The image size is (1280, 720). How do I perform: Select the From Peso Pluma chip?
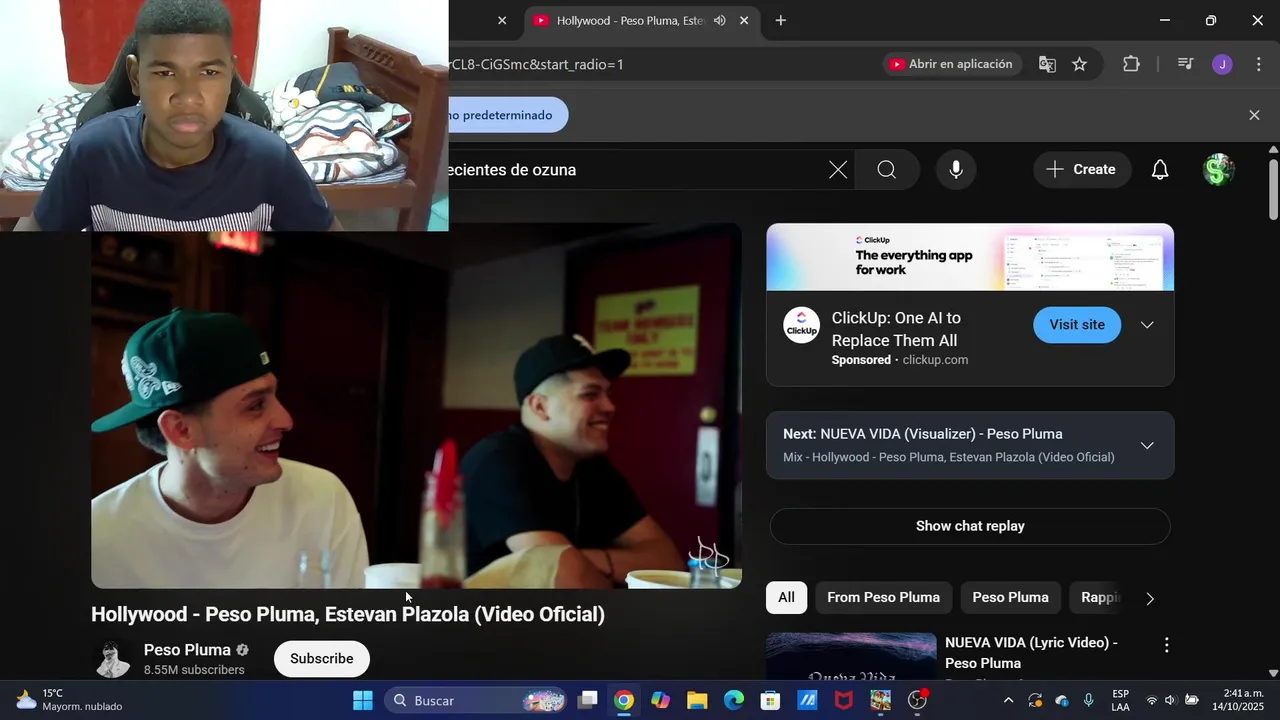883,597
